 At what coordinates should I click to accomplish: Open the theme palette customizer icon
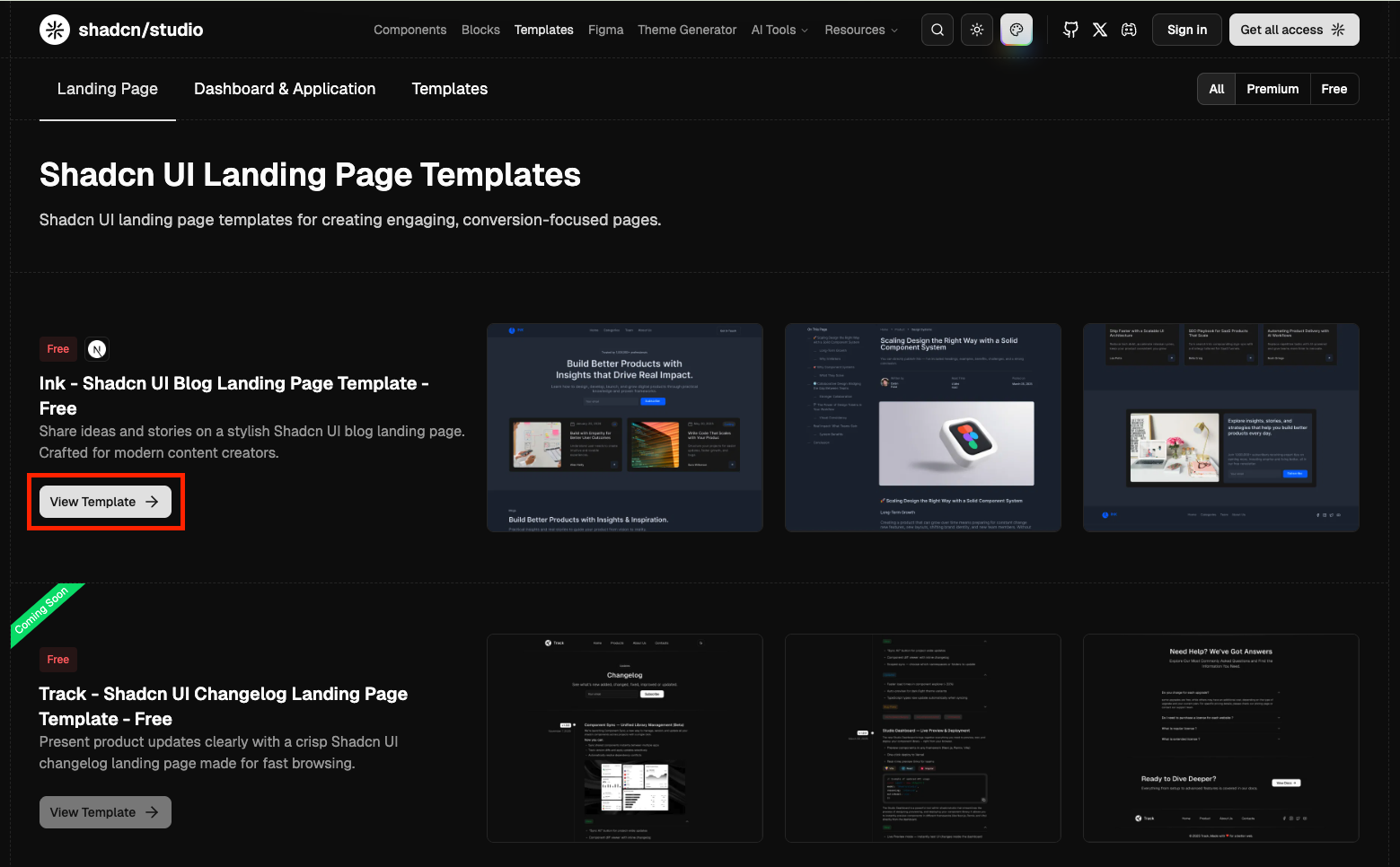pyautogui.click(x=1017, y=30)
